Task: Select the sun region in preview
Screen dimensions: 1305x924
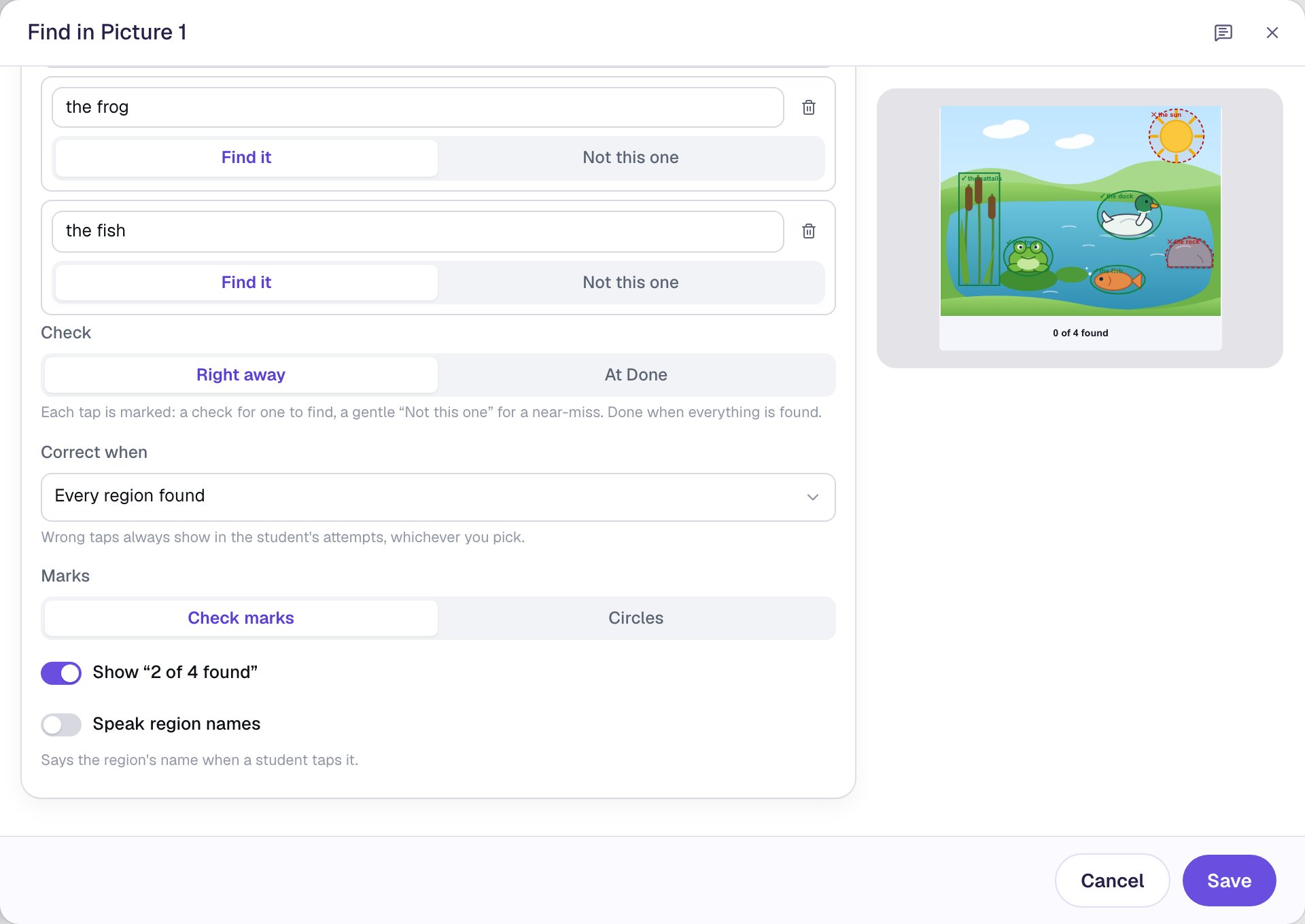Action: click(1177, 136)
